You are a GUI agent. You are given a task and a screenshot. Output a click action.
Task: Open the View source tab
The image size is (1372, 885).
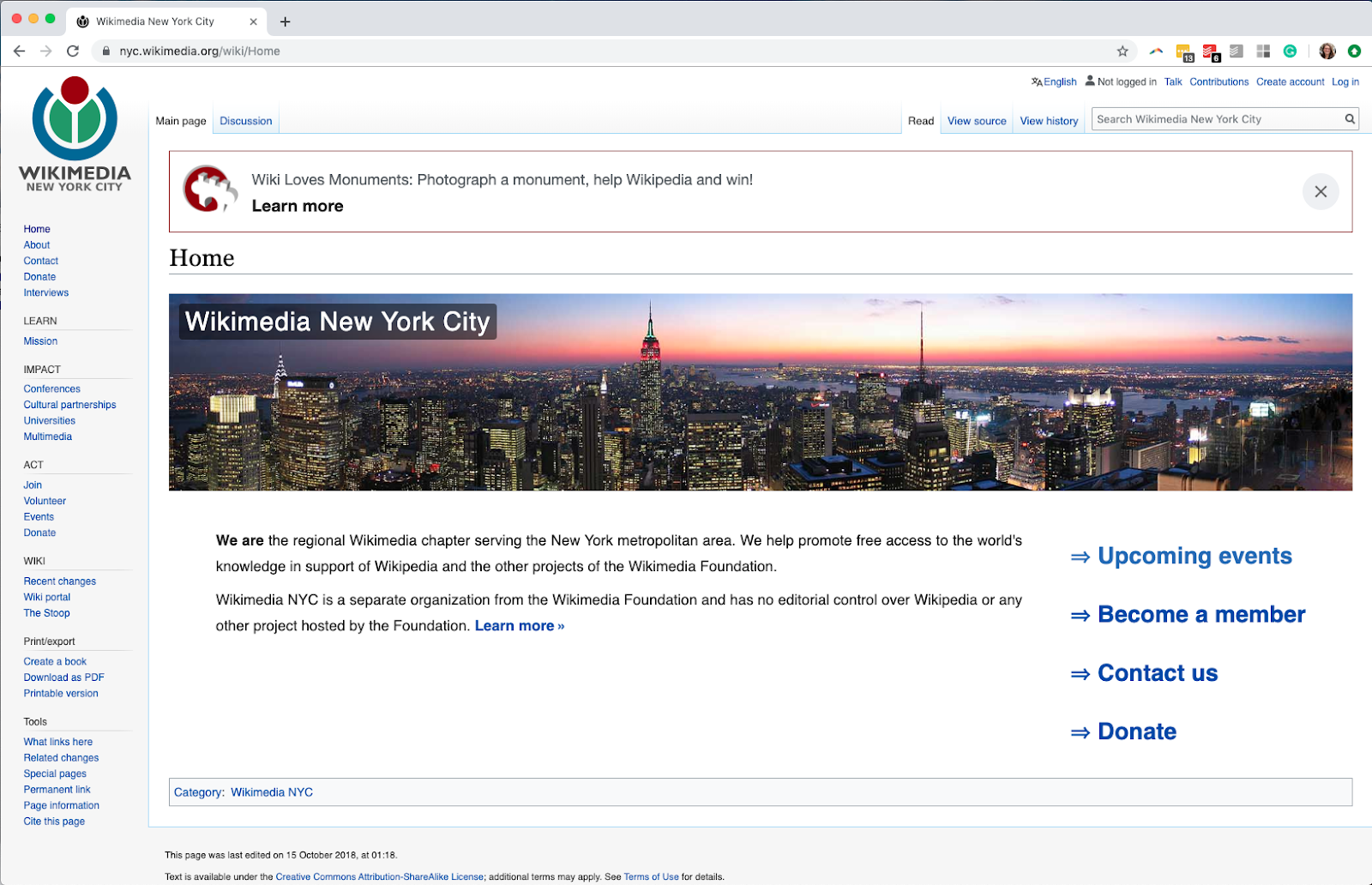click(x=977, y=121)
